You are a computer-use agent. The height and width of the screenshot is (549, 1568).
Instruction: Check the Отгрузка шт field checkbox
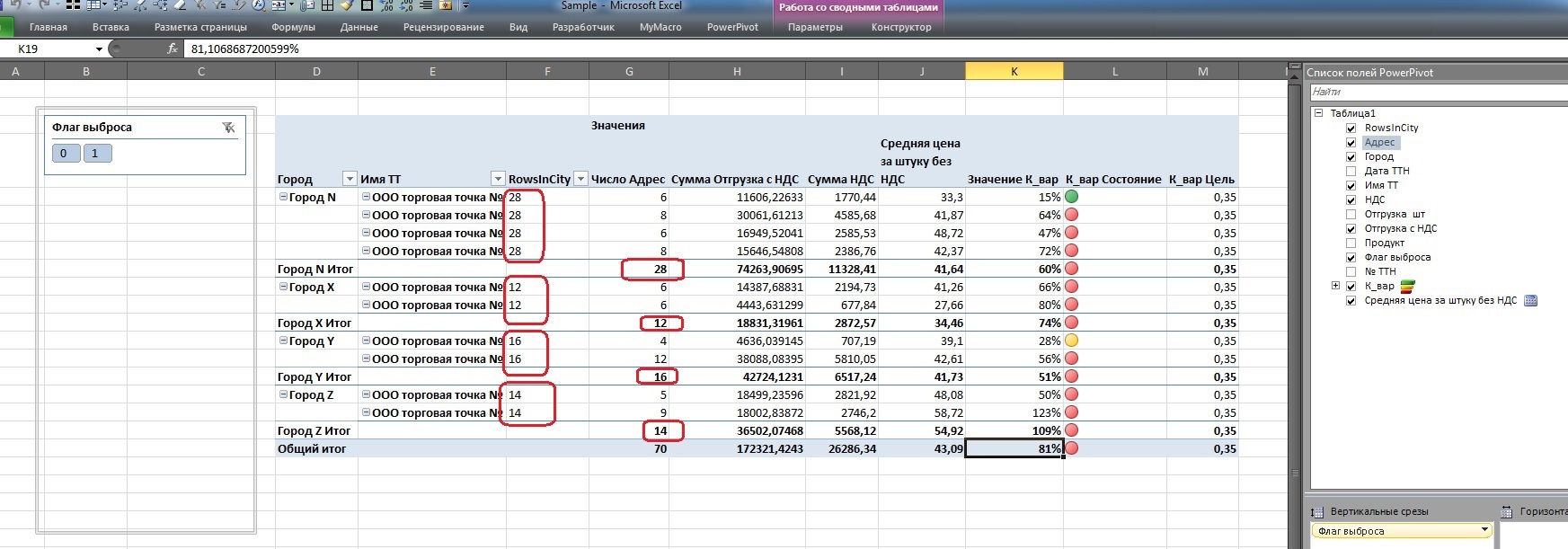(x=1351, y=214)
